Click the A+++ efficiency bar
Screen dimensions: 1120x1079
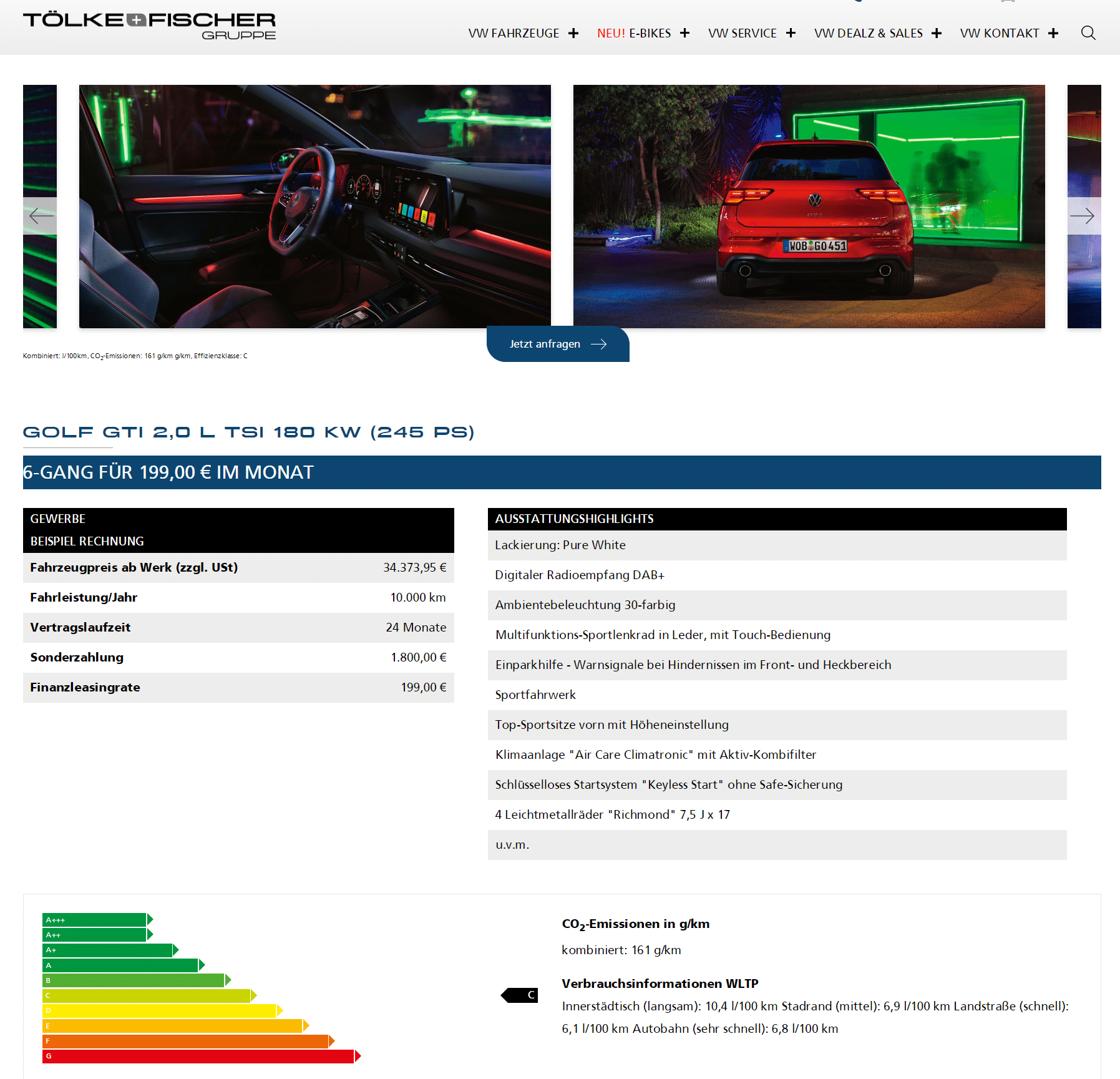coord(98,920)
